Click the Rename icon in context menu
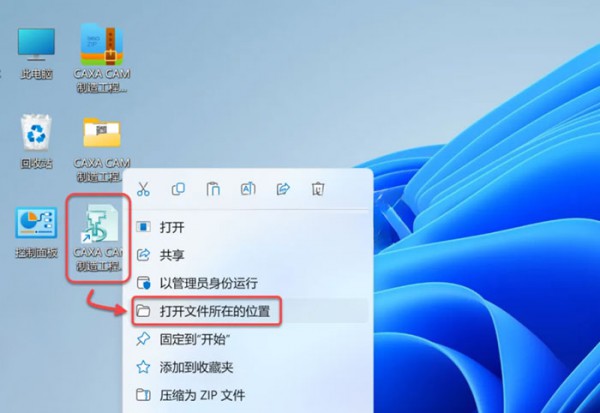The width and height of the screenshot is (600, 413). [x=248, y=189]
